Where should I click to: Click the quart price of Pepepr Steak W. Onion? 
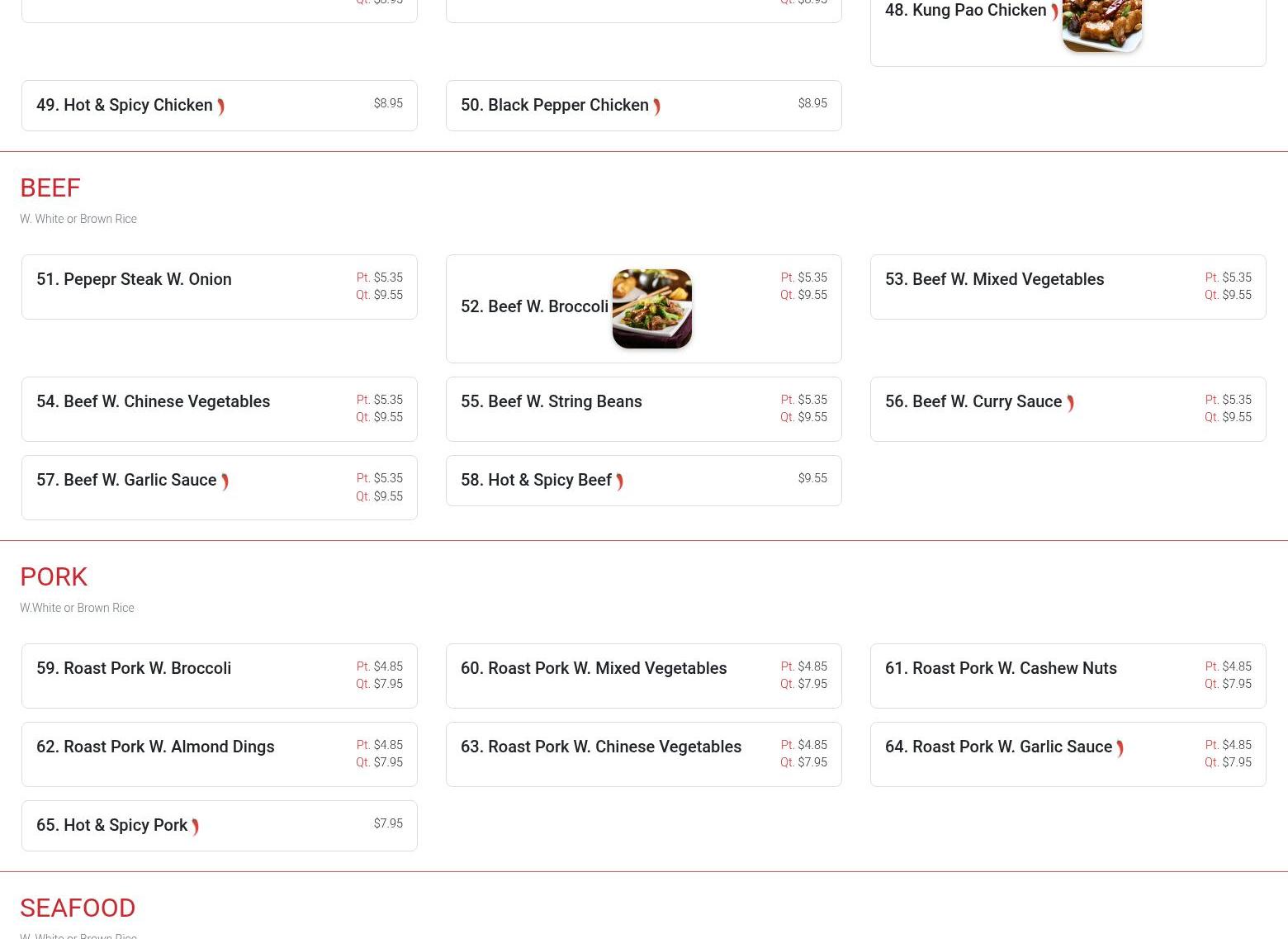coord(380,295)
